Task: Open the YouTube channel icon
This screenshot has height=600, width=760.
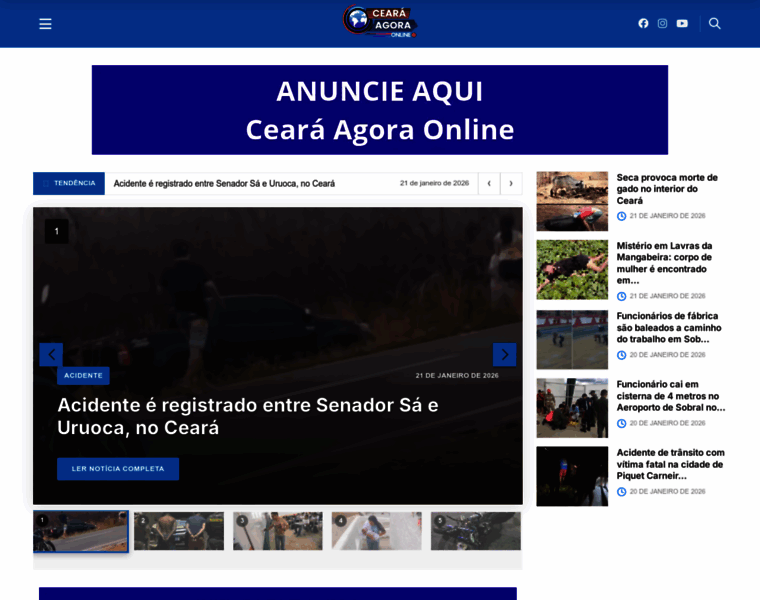Action: (682, 24)
